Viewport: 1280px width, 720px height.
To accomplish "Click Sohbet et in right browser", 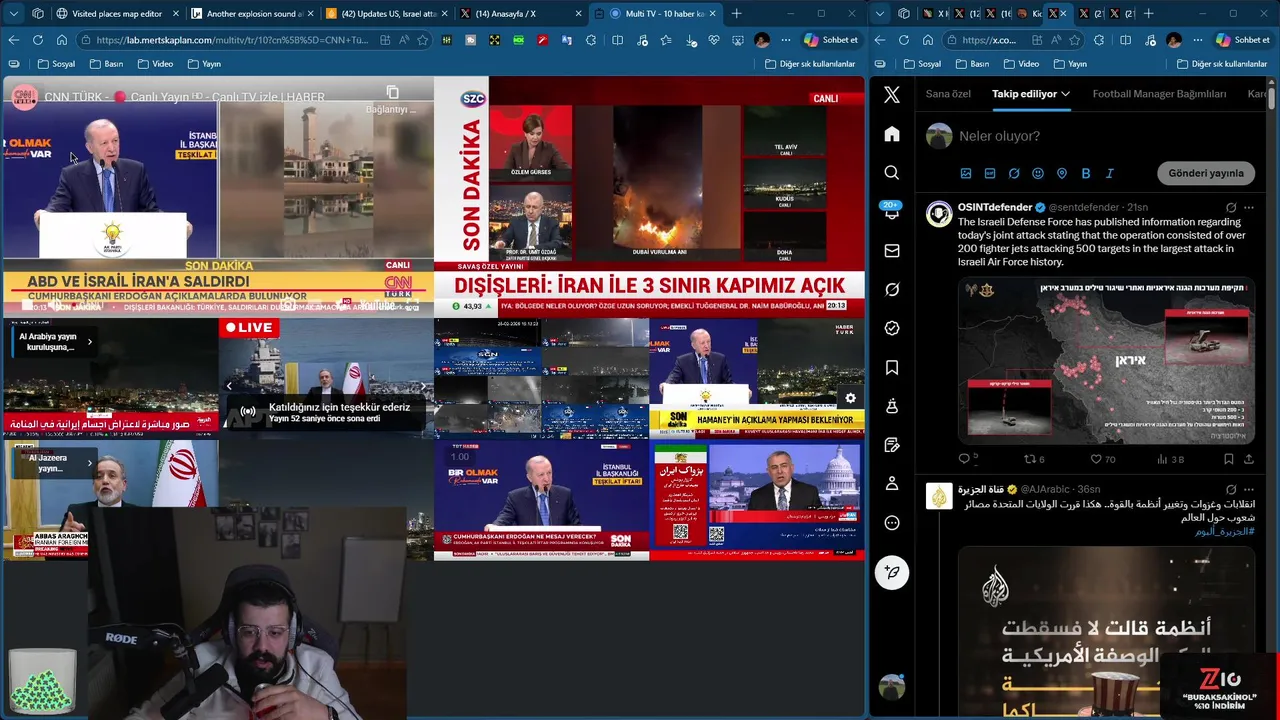I will click(1242, 40).
